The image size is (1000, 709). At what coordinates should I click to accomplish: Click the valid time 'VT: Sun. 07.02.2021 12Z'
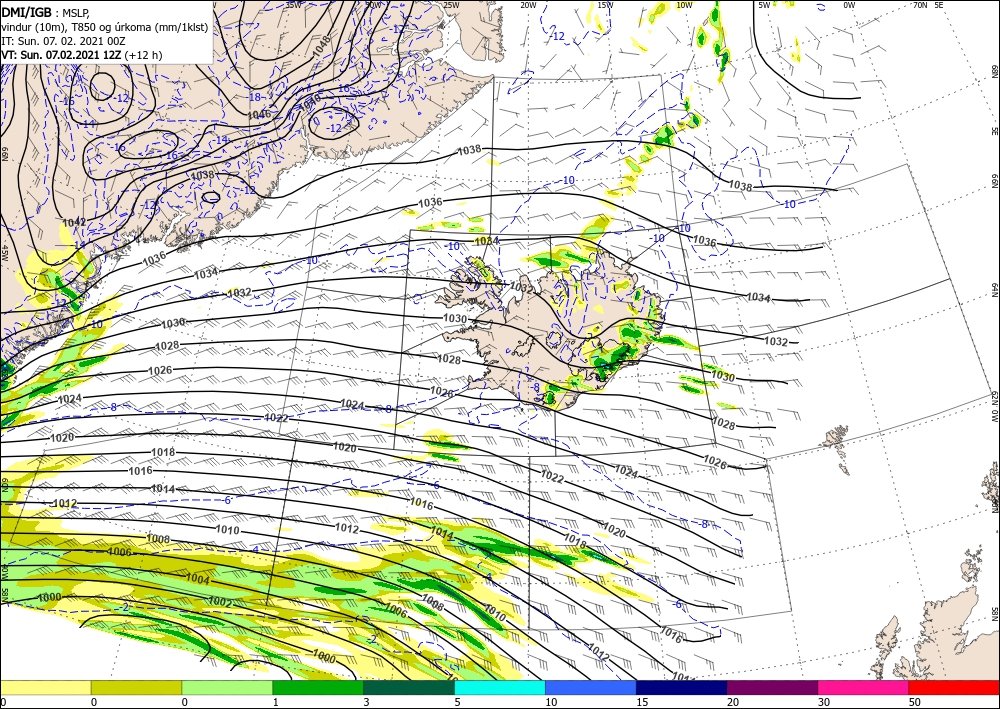[x=62, y=55]
